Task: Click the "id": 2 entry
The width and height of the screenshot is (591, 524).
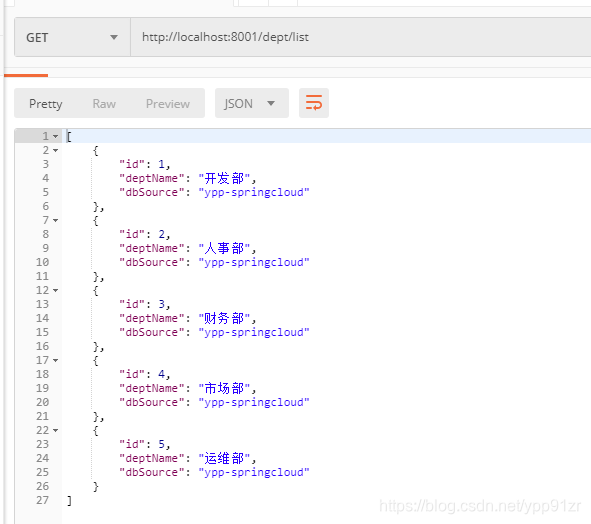Action: 145,234
